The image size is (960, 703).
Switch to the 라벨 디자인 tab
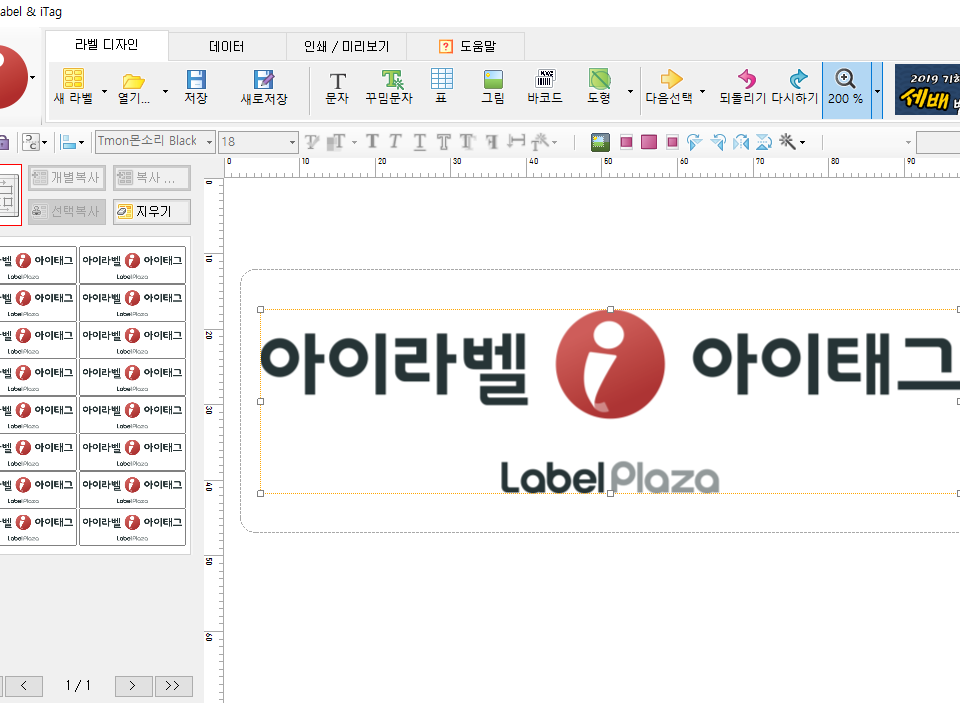pos(107,45)
